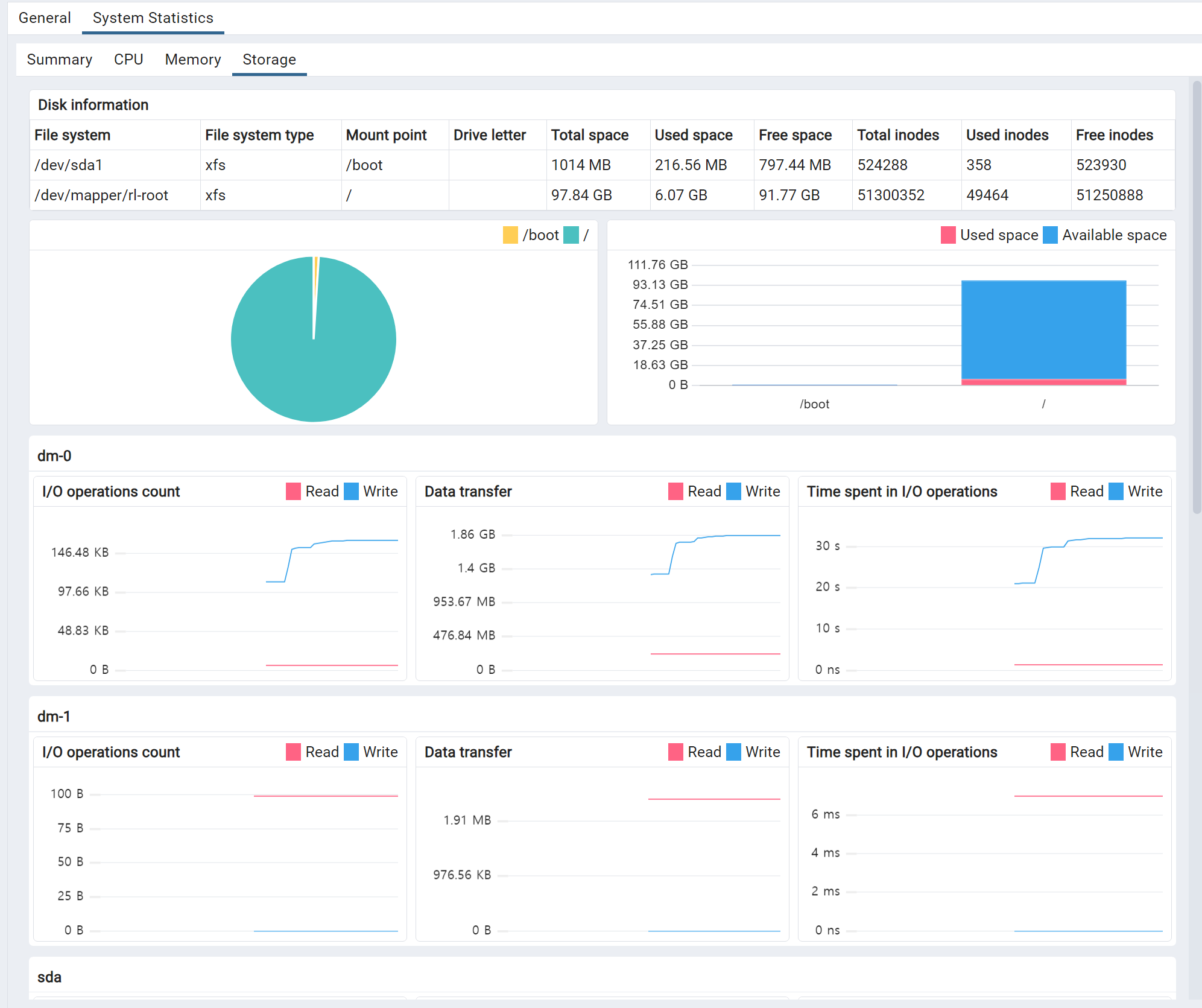Select the /dev/mapper/rl-root table row
The width and height of the screenshot is (1202, 1008).
[x=101, y=195]
